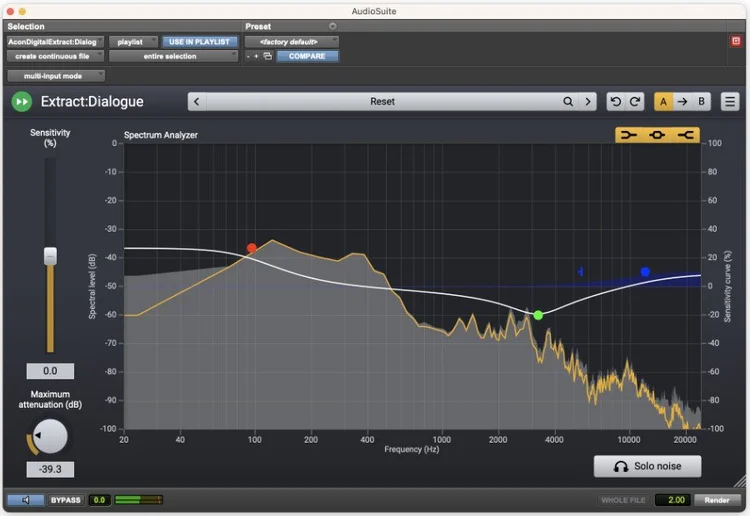The height and width of the screenshot is (516, 750).
Task: Click the Frequency (Hz) axis label
Action: [x=411, y=449]
